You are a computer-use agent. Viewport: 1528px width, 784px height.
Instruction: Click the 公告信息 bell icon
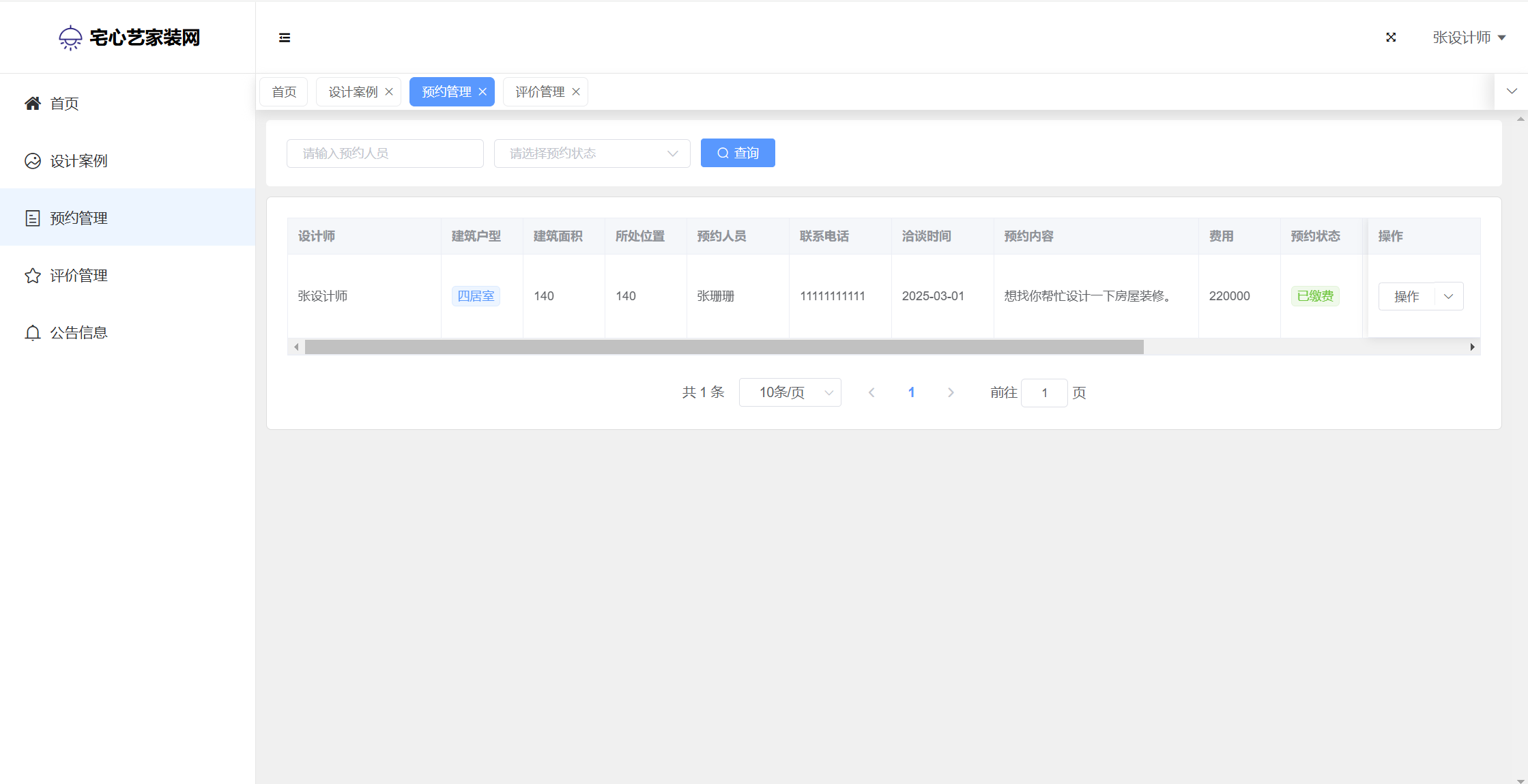coord(33,333)
